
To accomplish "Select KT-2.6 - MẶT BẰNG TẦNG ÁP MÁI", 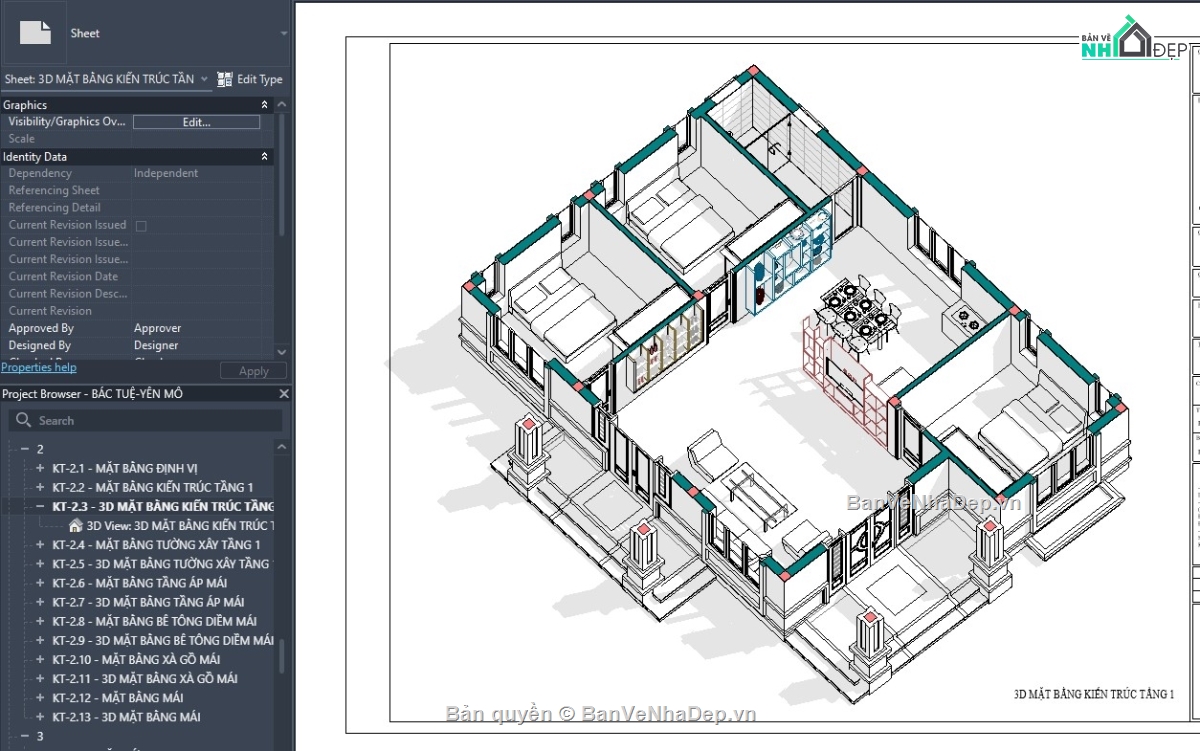I will coord(139,583).
